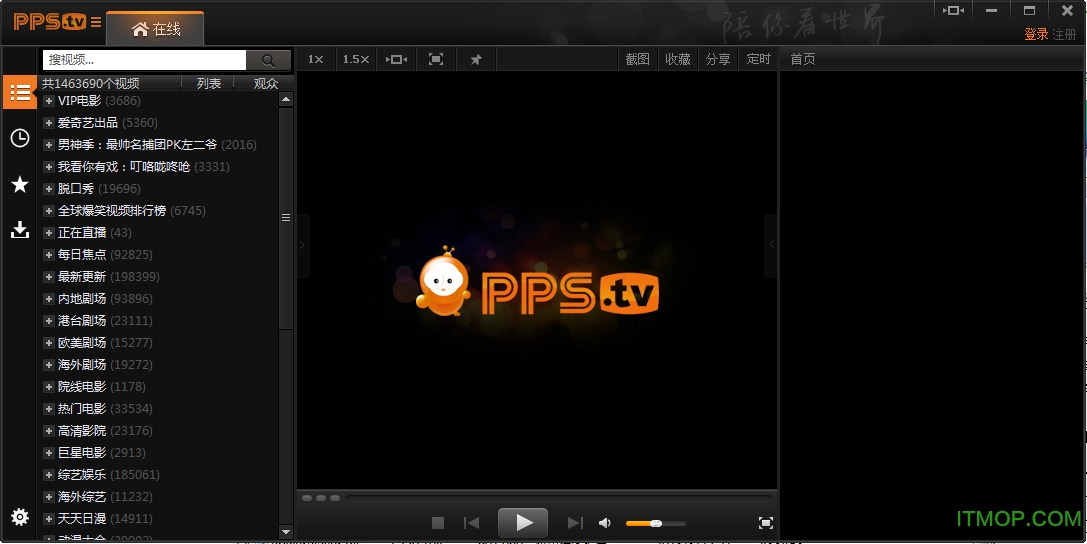This screenshot has height=544, width=1087.
Task: Open the PPS.tv main menu icon
Action: (96, 22)
